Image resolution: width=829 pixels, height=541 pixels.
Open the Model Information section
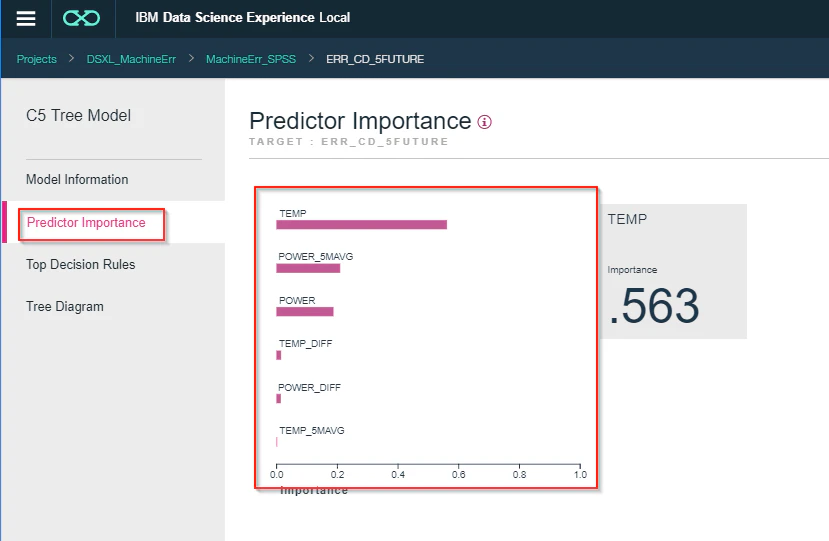(77, 179)
